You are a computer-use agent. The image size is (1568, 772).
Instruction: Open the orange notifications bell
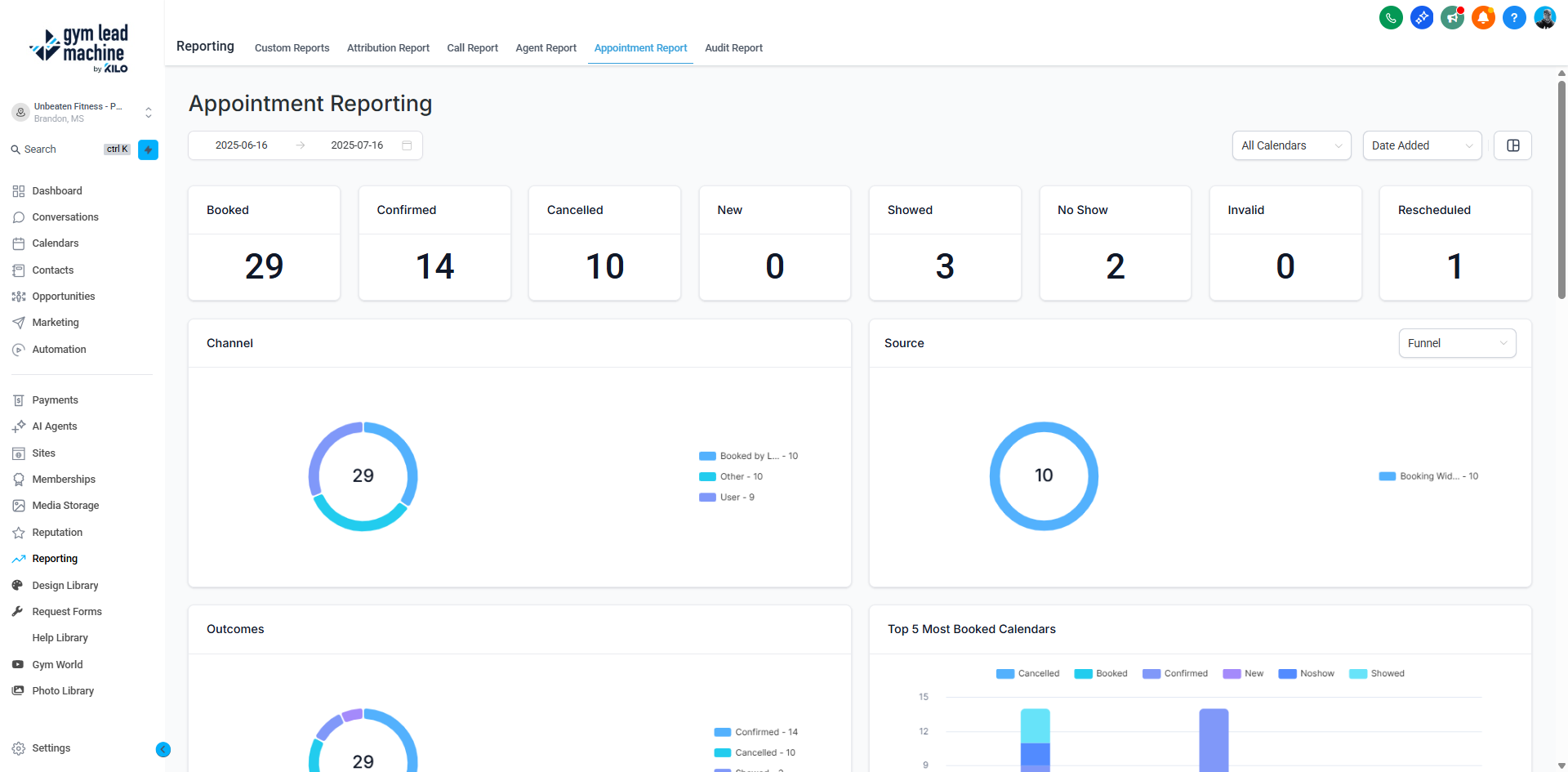point(1483,17)
